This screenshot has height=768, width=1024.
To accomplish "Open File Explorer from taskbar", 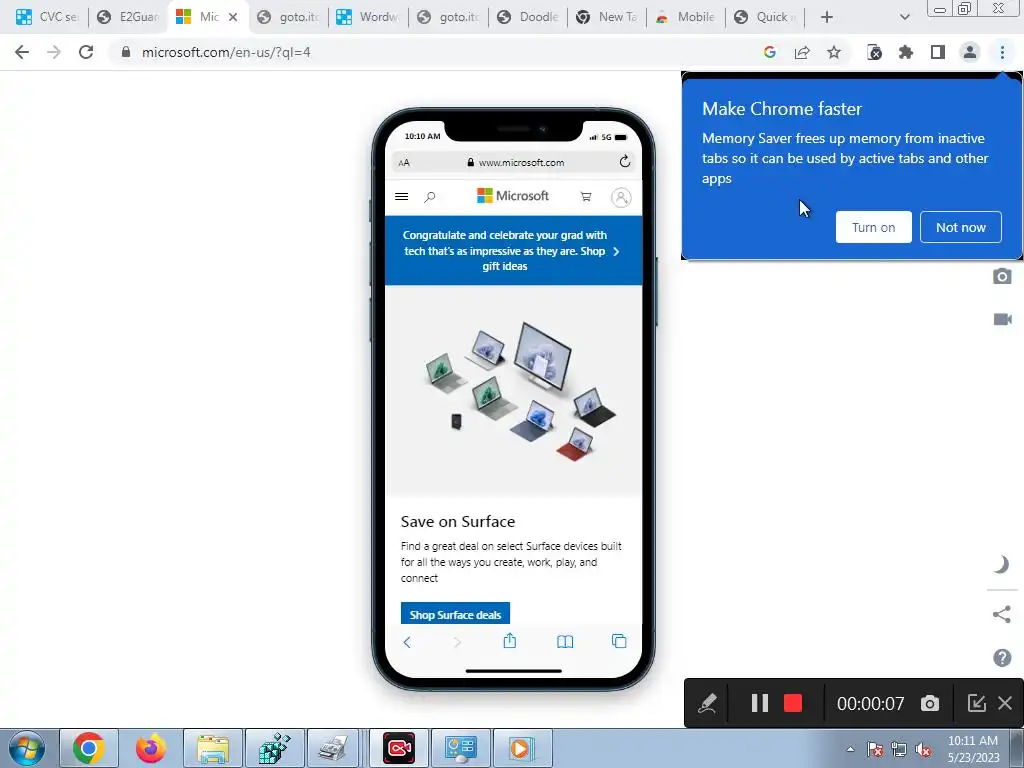I will tap(213, 748).
